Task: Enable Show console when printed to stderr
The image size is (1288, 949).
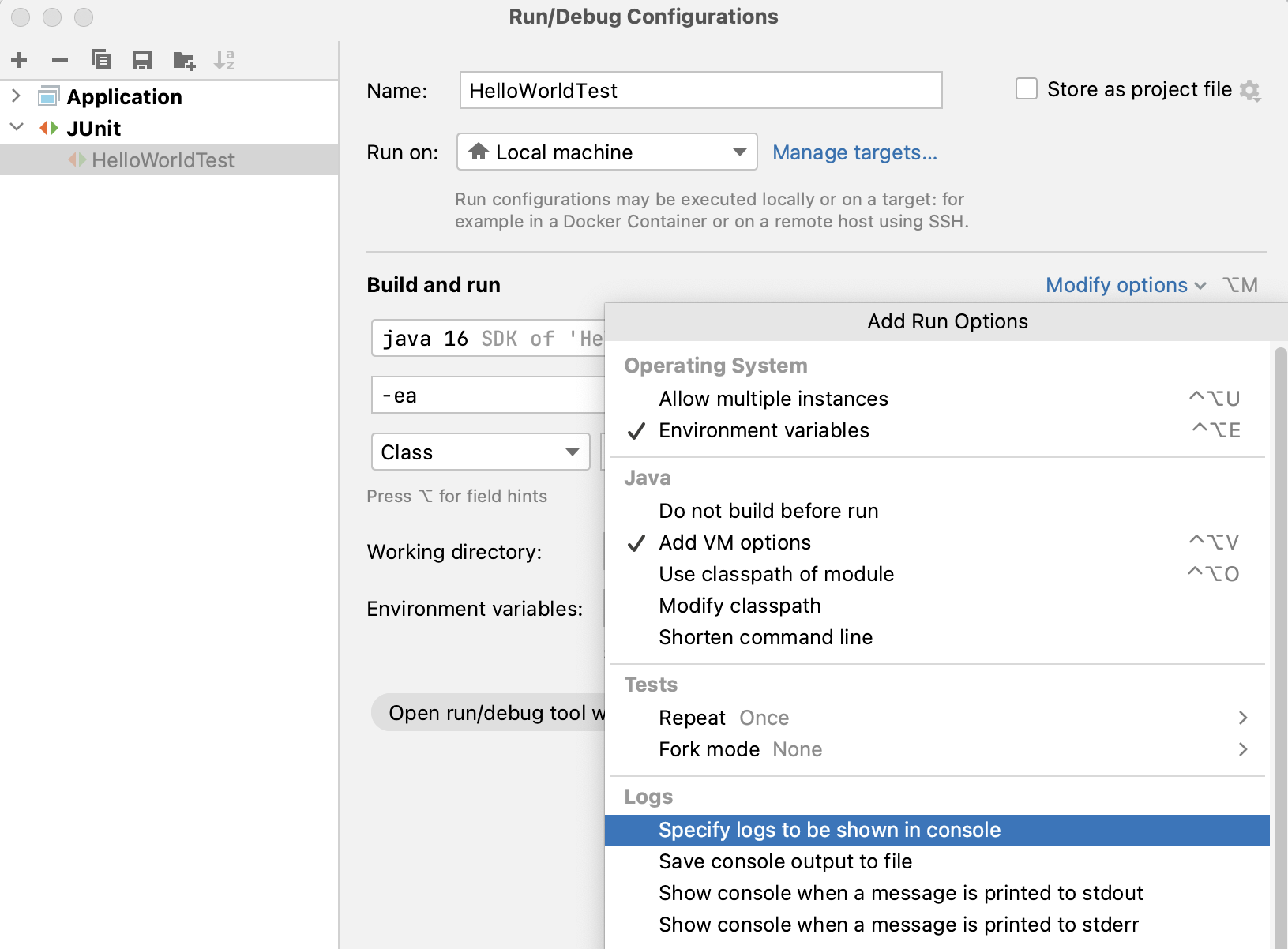Action: tap(937, 925)
